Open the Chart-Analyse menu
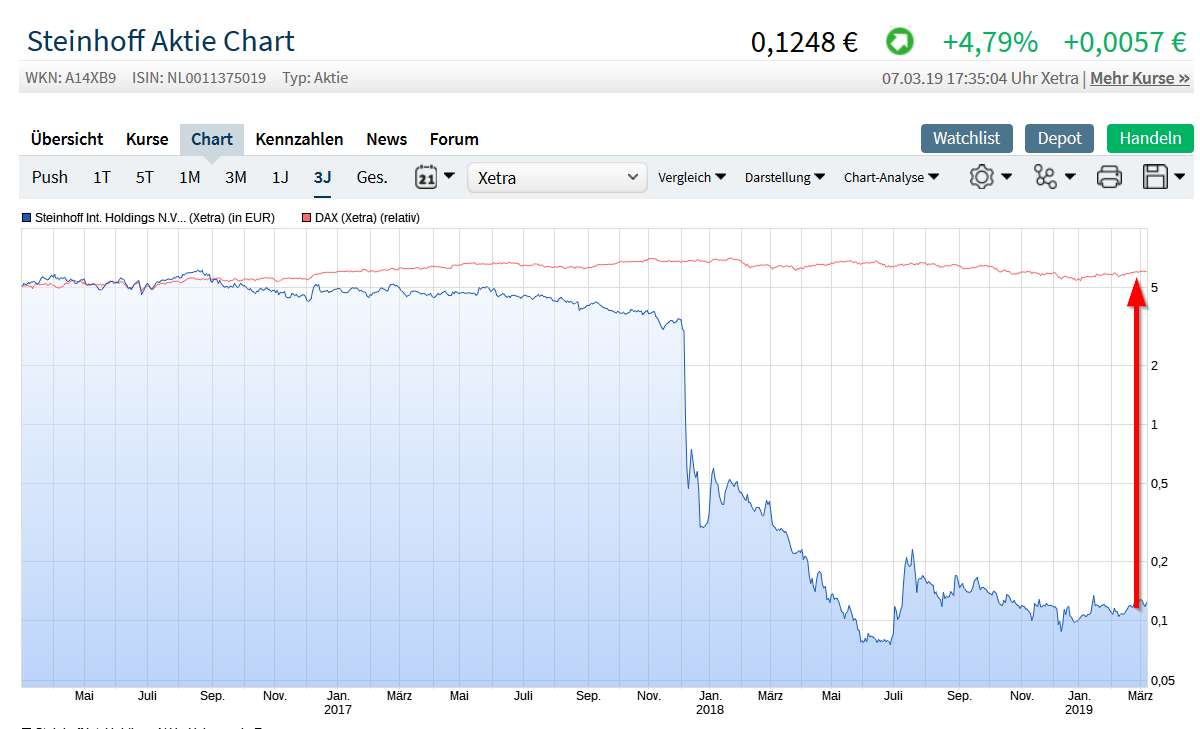The image size is (1200, 729). (x=887, y=177)
